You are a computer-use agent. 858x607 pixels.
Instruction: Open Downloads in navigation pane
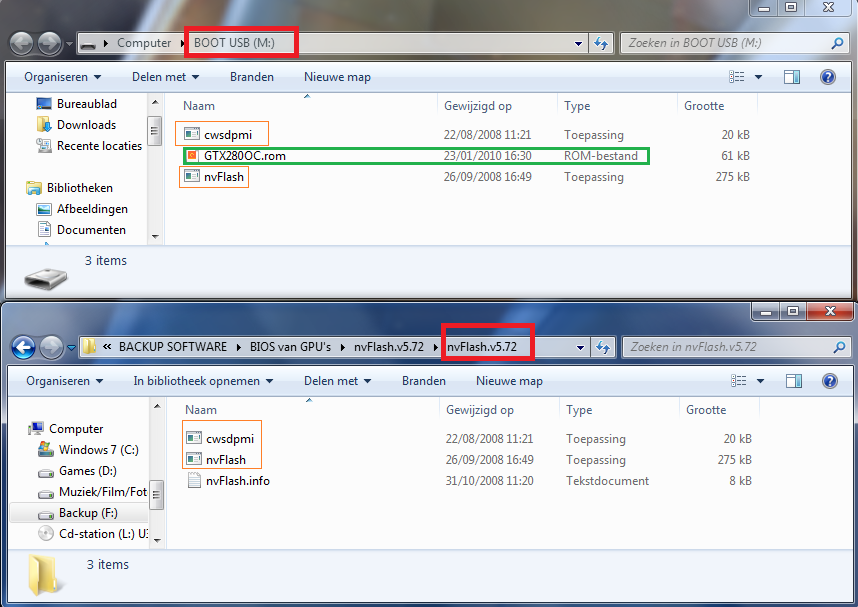tap(77, 125)
